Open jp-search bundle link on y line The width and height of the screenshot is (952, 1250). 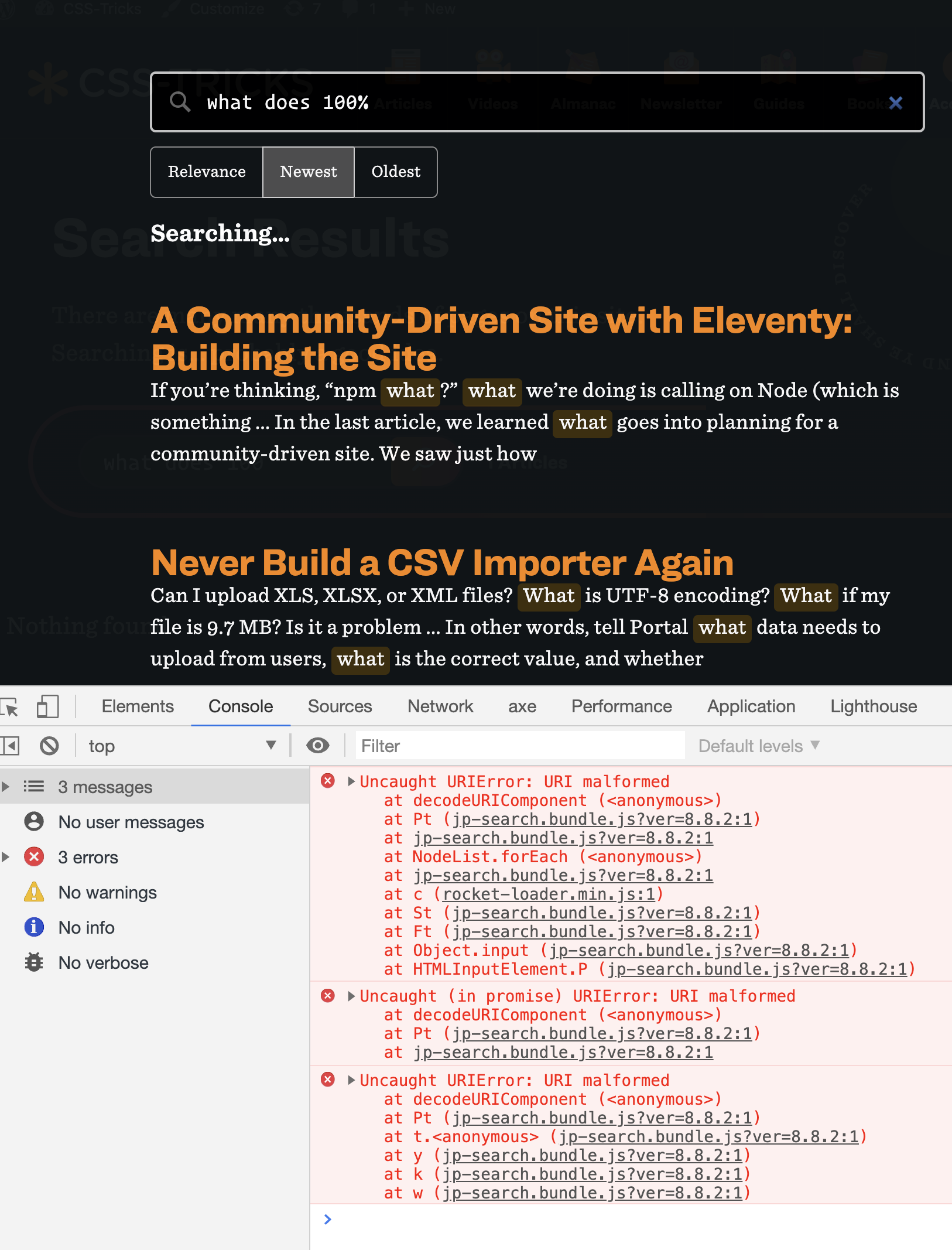593,1155
